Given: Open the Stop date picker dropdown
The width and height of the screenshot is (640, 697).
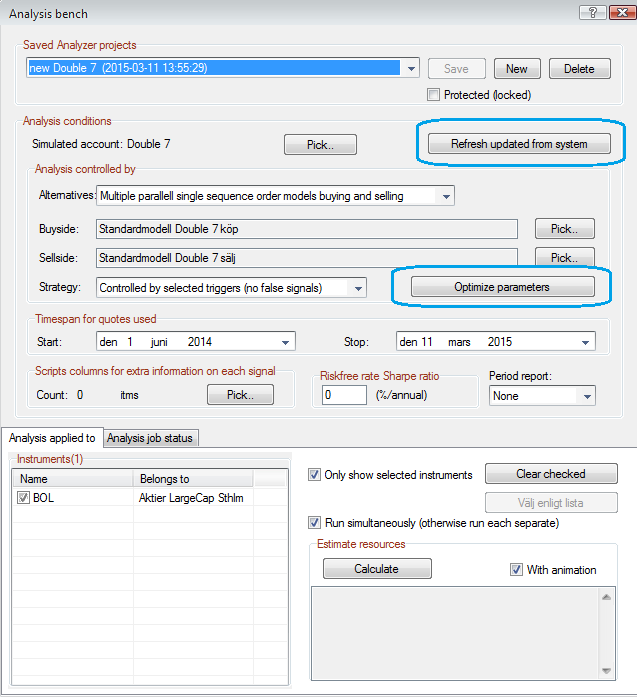Looking at the screenshot, I should [x=585, y=342].
